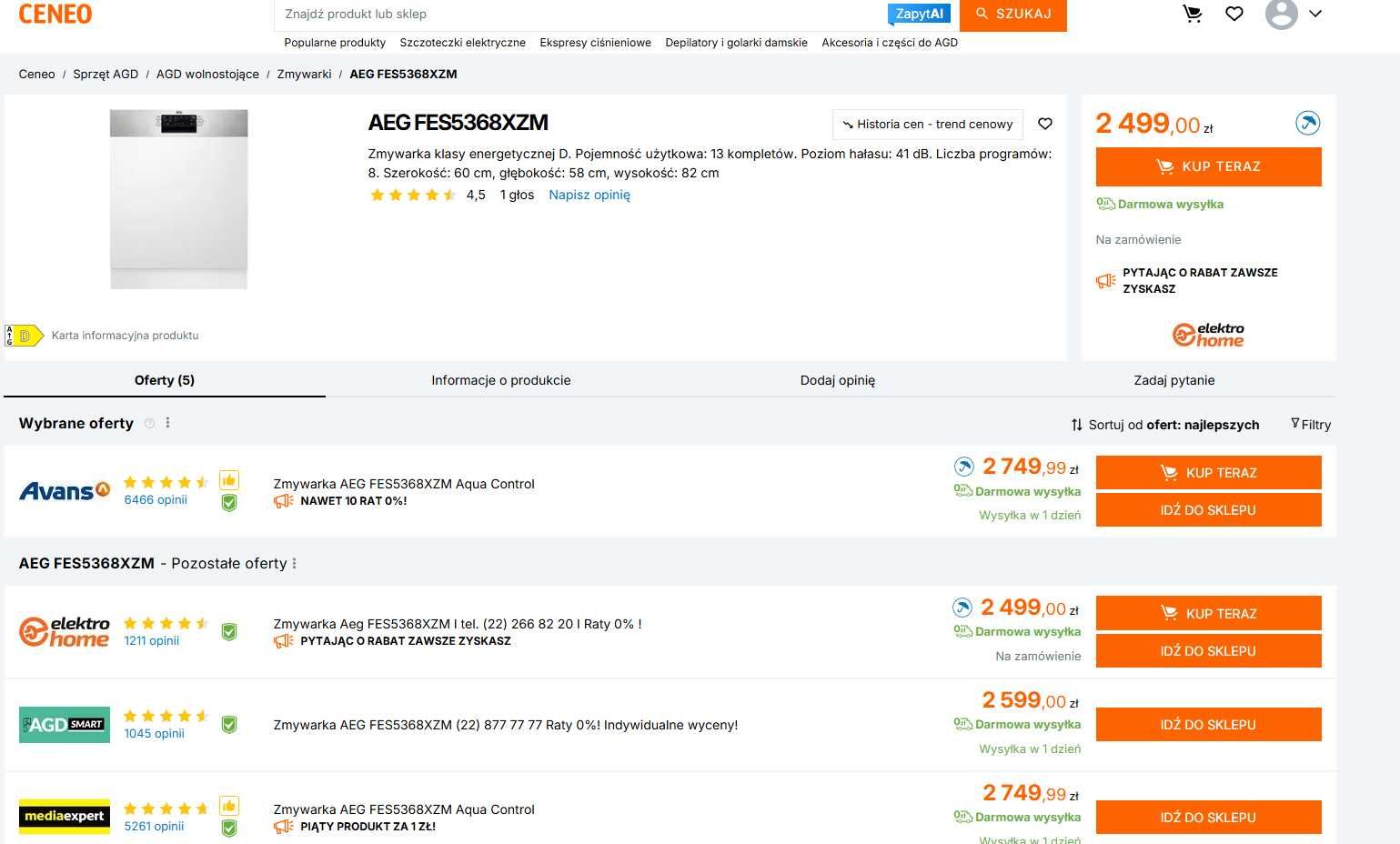
Task: Click megaphone icon by NAWET 10 RAT 0%
Action: click(x=284, y=501)
